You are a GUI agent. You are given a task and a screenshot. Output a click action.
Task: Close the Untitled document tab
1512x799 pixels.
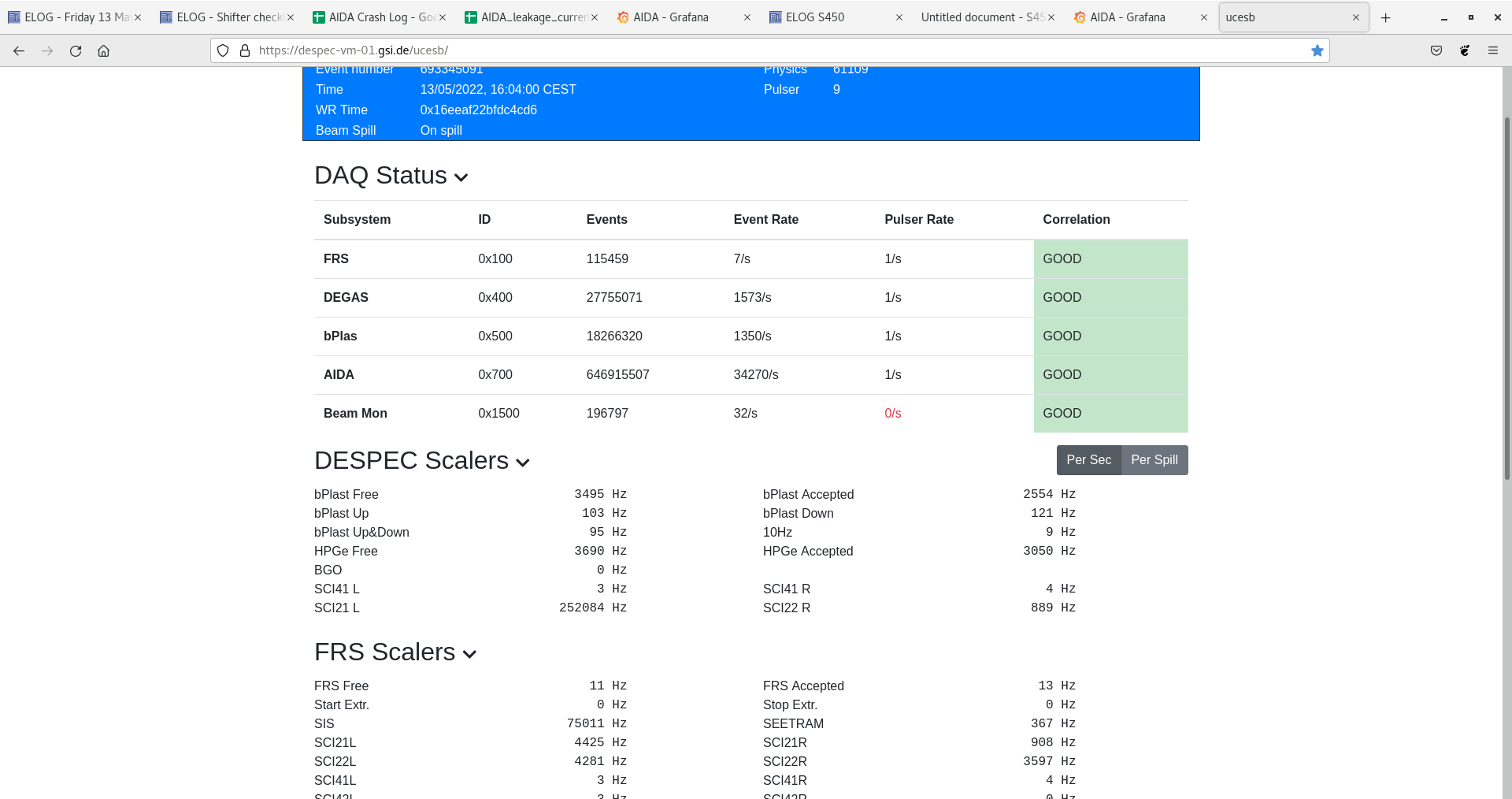(x=1051, y=17)
